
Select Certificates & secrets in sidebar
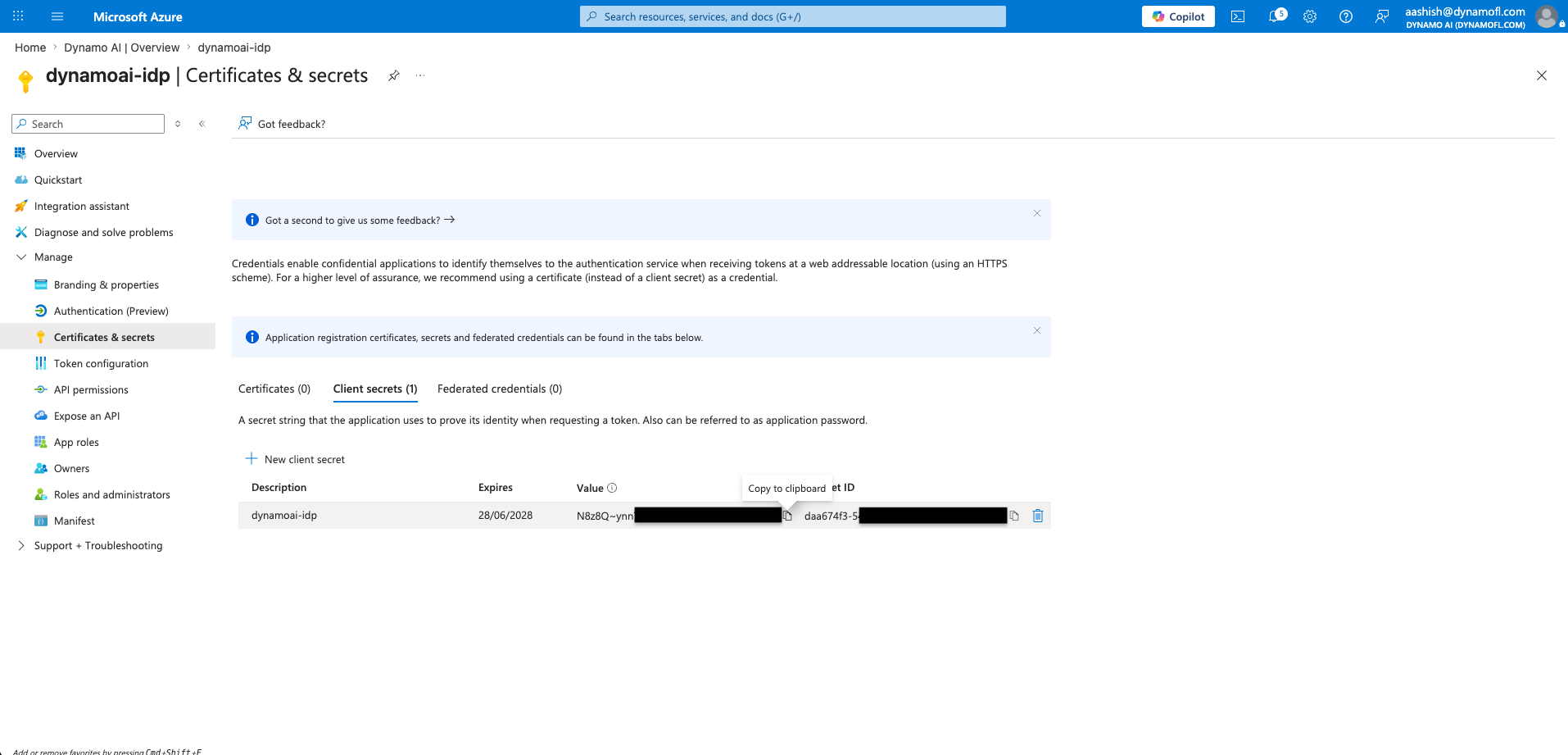pyautogui.click(x=108, y=337)
